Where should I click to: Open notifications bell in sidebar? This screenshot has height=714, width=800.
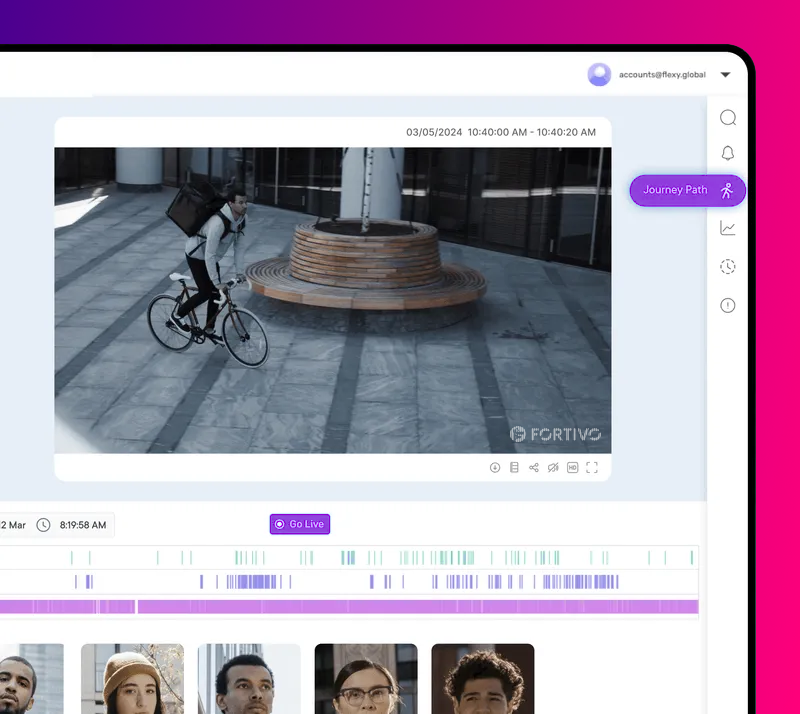click(728, 153)
